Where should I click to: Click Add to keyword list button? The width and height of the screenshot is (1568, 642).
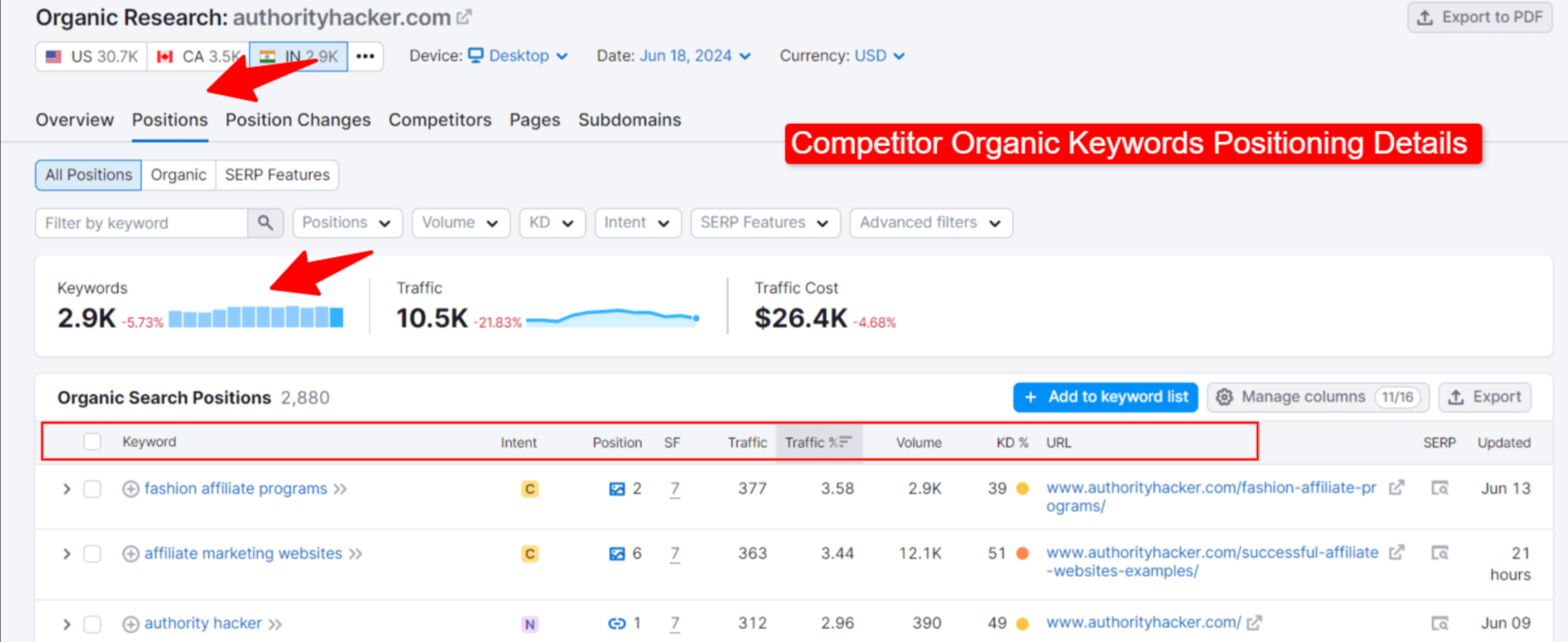pyautogui.click(x=1105, y=397)
